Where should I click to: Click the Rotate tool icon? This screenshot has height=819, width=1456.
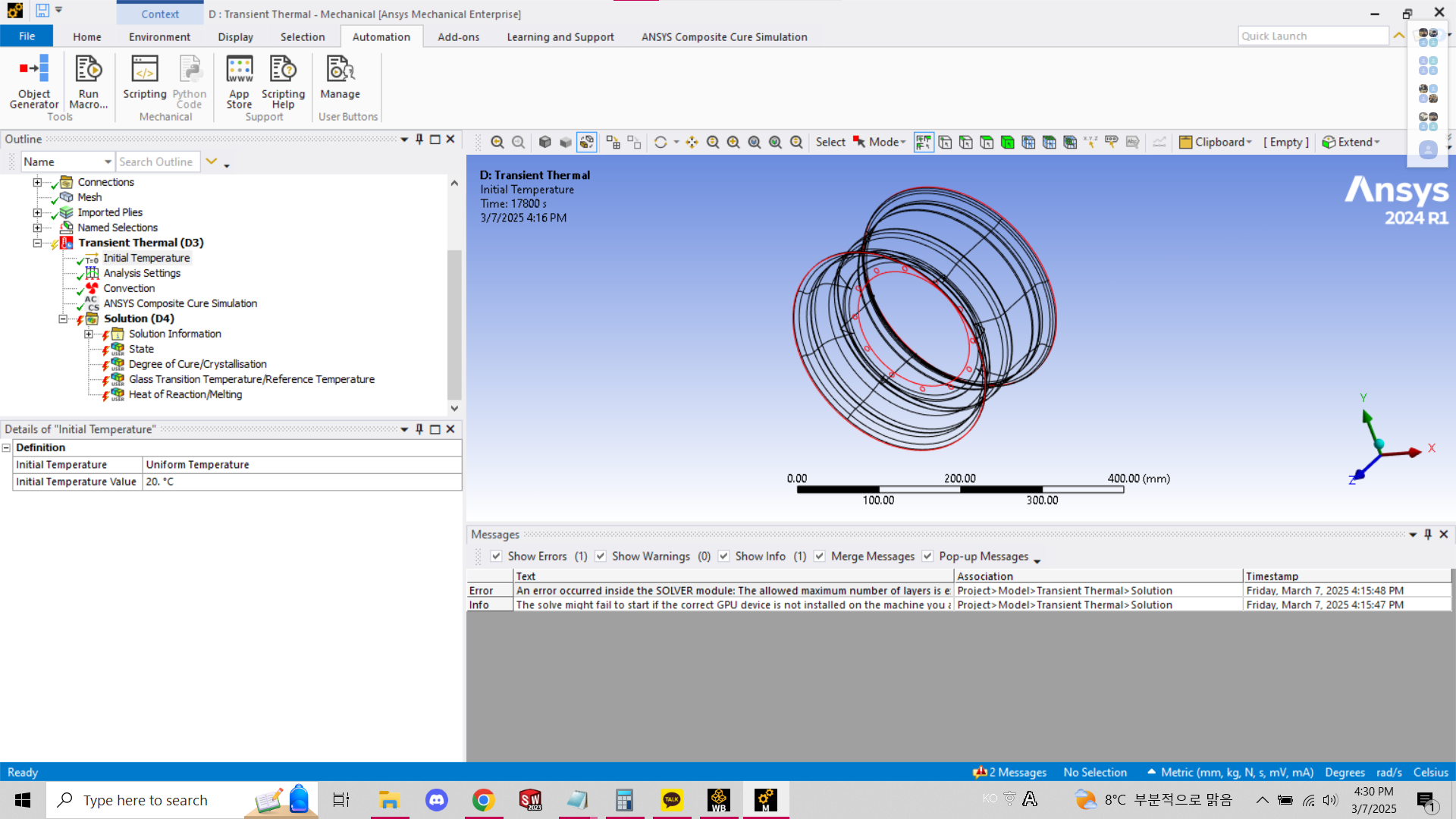click(660, 142)
